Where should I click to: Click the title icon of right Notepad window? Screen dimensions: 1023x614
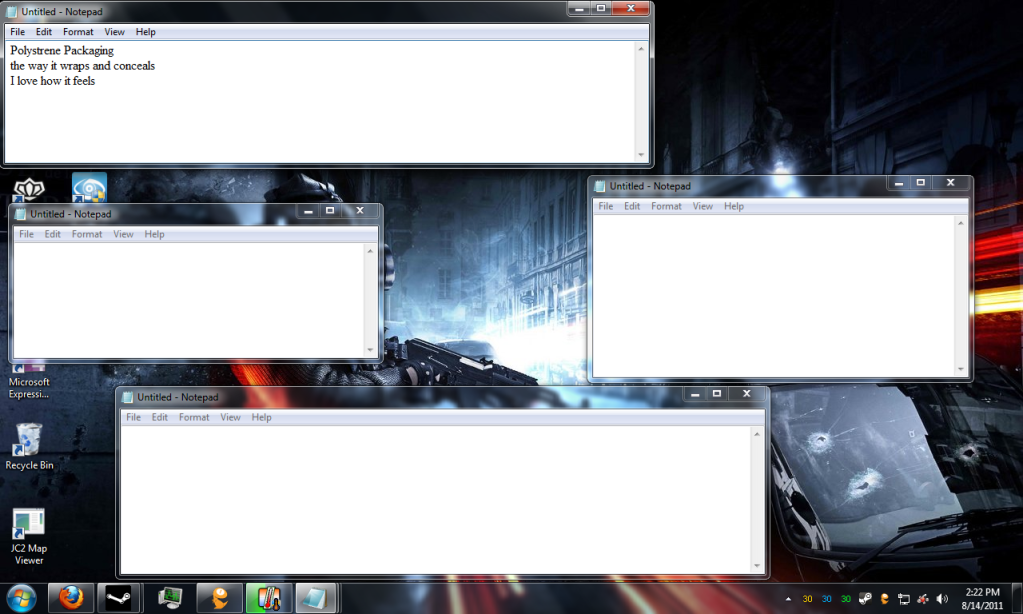coord(600,186)
